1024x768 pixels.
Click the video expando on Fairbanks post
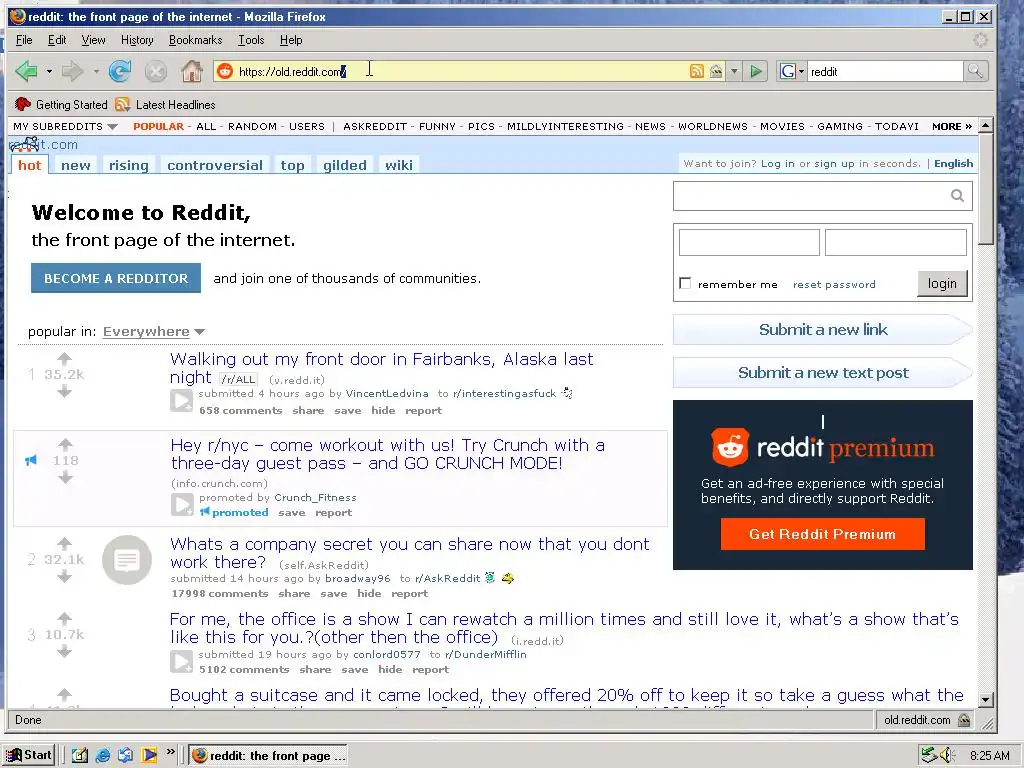(182, 400)
